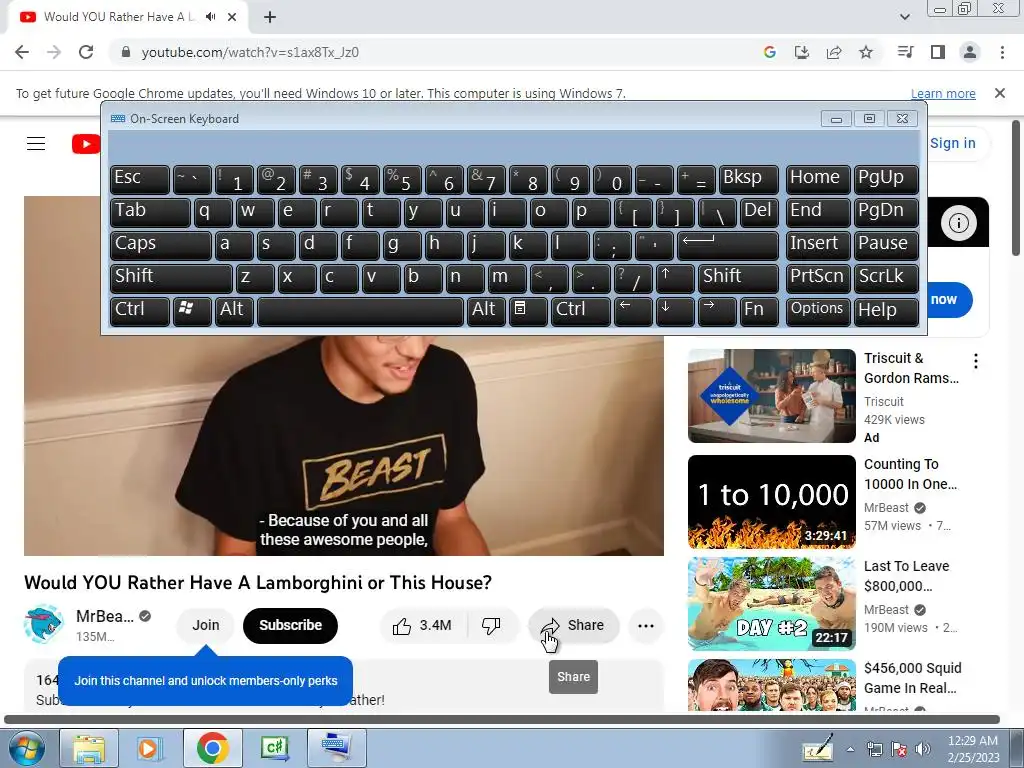Click the address bar URL

point(250,52)
